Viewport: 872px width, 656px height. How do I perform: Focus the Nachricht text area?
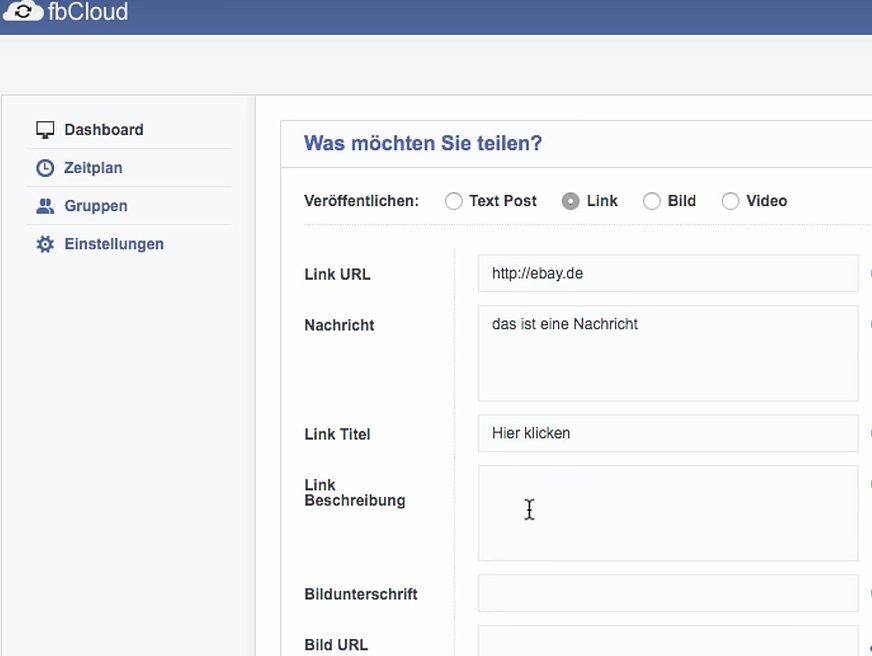coord(668,353)
